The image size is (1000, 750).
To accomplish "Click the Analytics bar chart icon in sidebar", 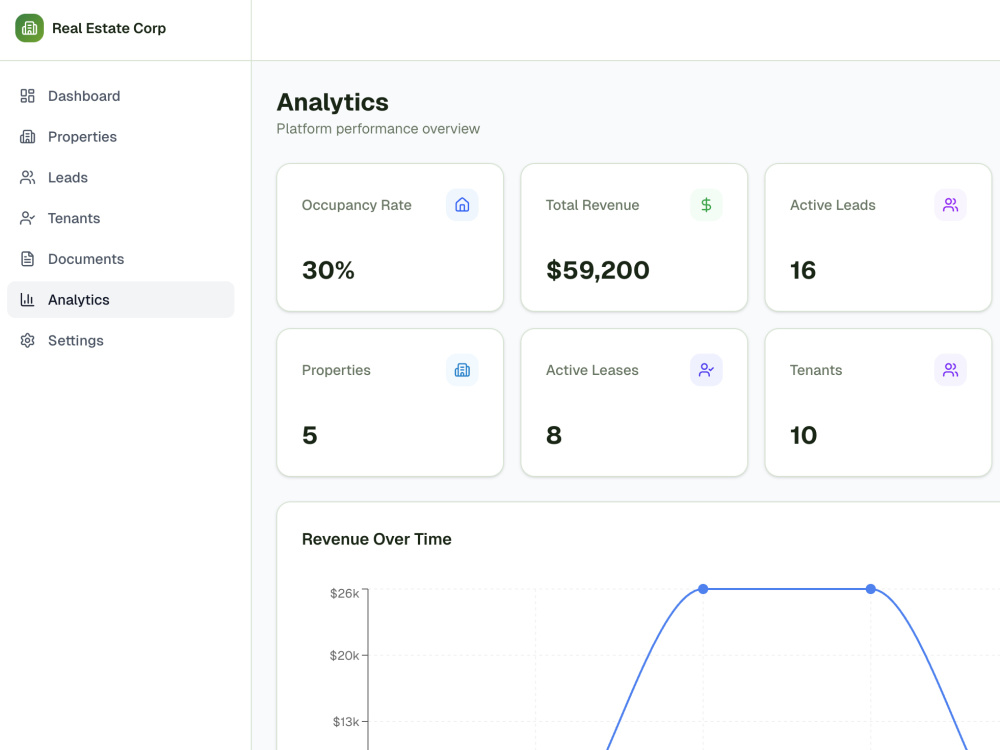I will pos(27,300).
